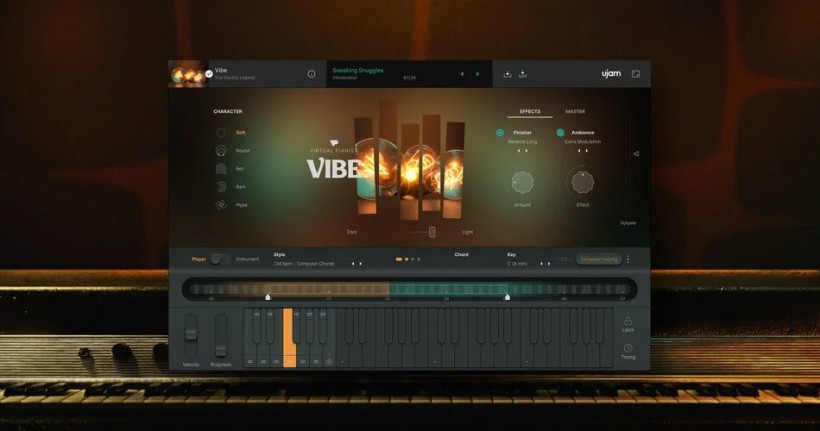Open the info icon beside Vibe
Image resolution: width=820 pixels, height=431 pixels.
(311, 74)
